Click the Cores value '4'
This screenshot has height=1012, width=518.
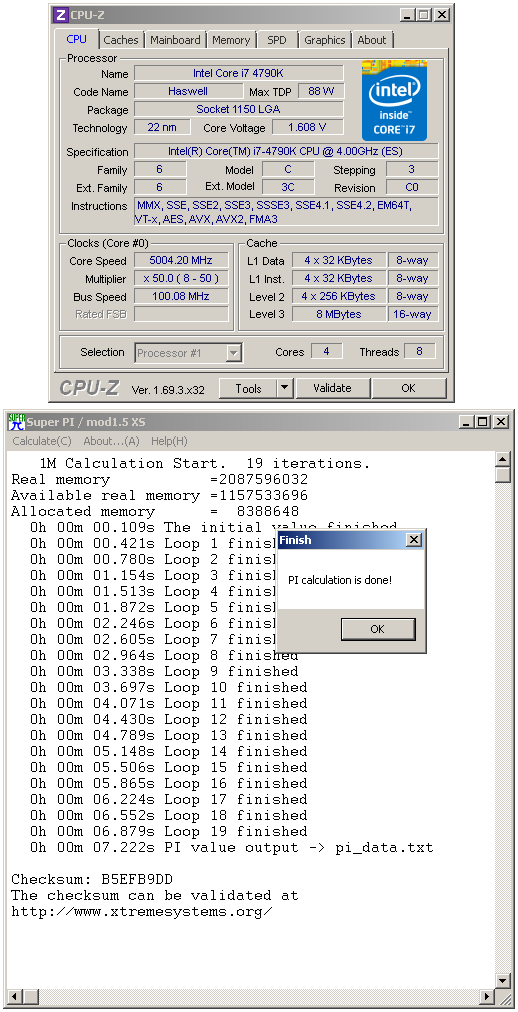[326, 352]
